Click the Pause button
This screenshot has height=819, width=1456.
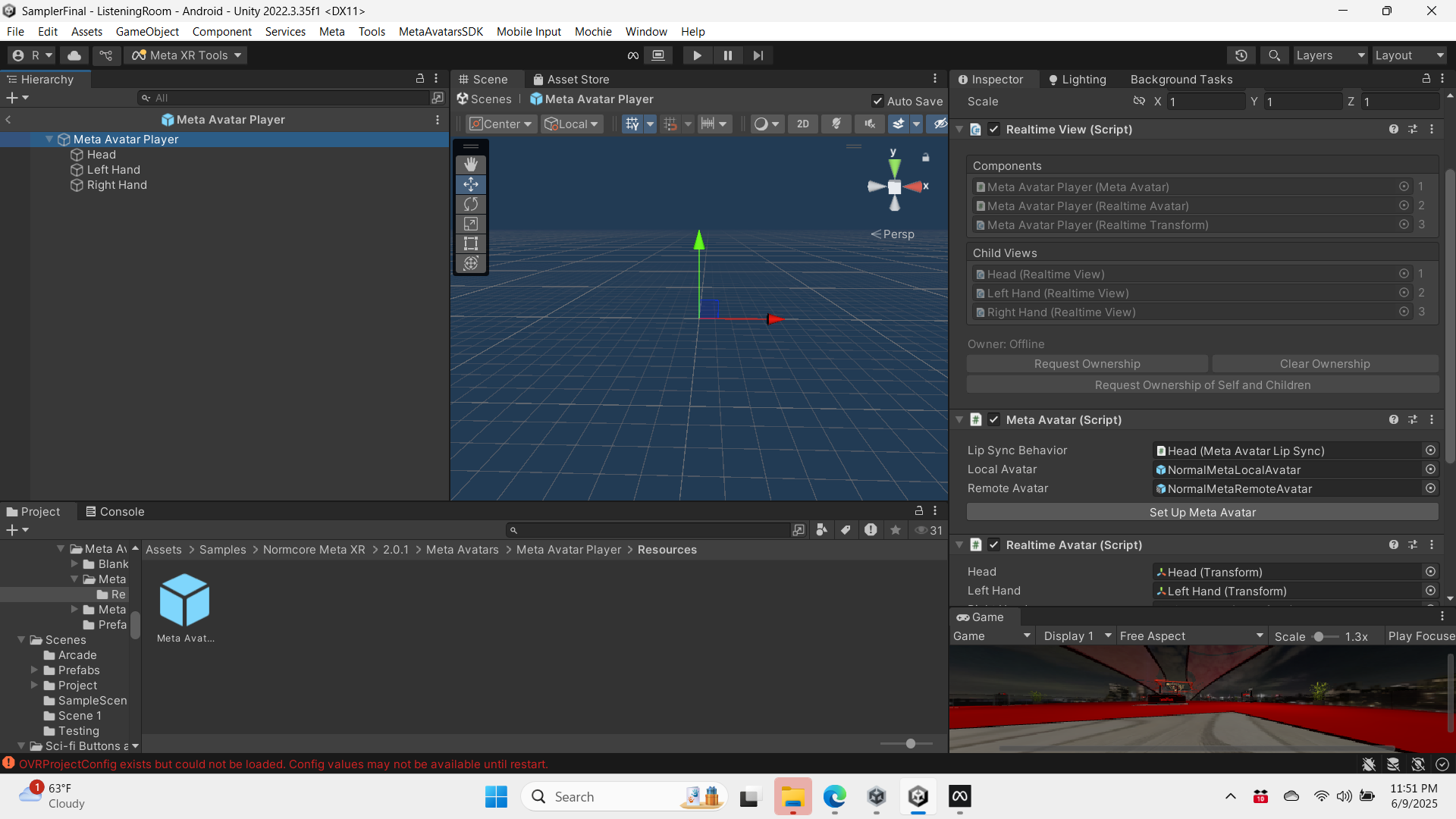click(727, 55)
